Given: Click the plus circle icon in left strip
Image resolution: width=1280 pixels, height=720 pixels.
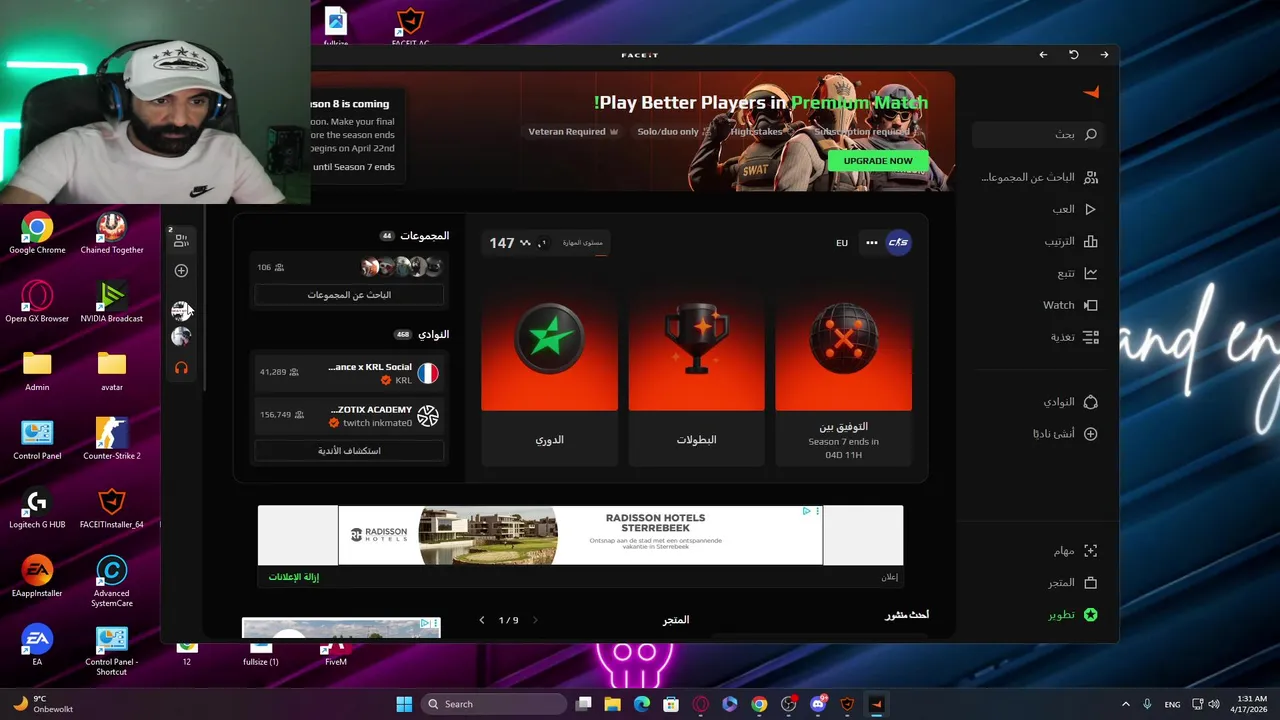Looking at the screenshot, I should (x=181, y=271).
